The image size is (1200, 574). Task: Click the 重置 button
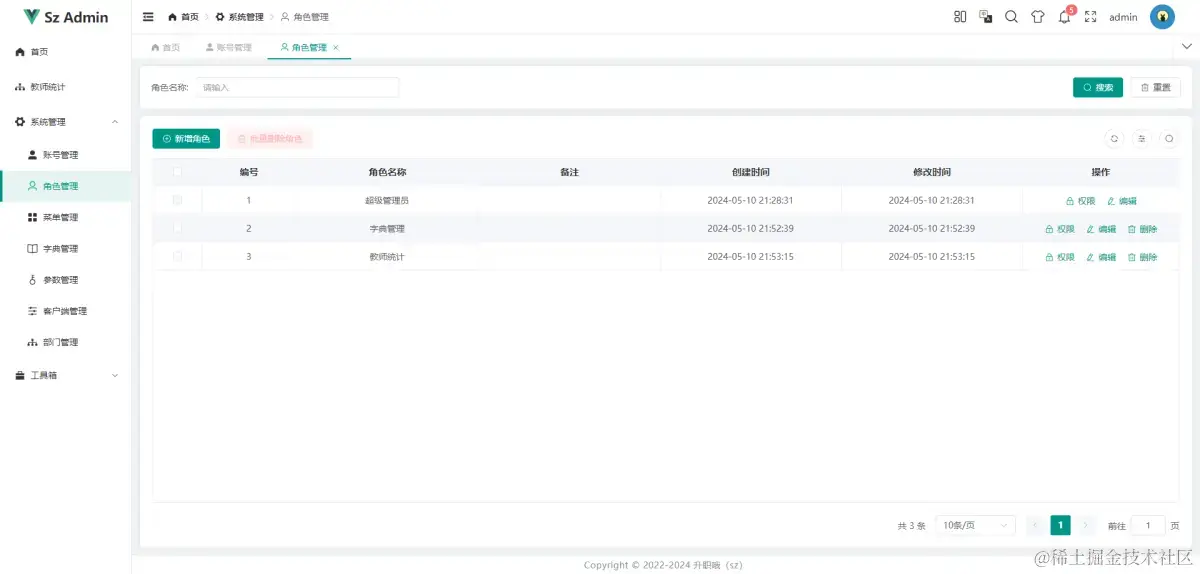pyautogui.click(x=1155, y=87)
